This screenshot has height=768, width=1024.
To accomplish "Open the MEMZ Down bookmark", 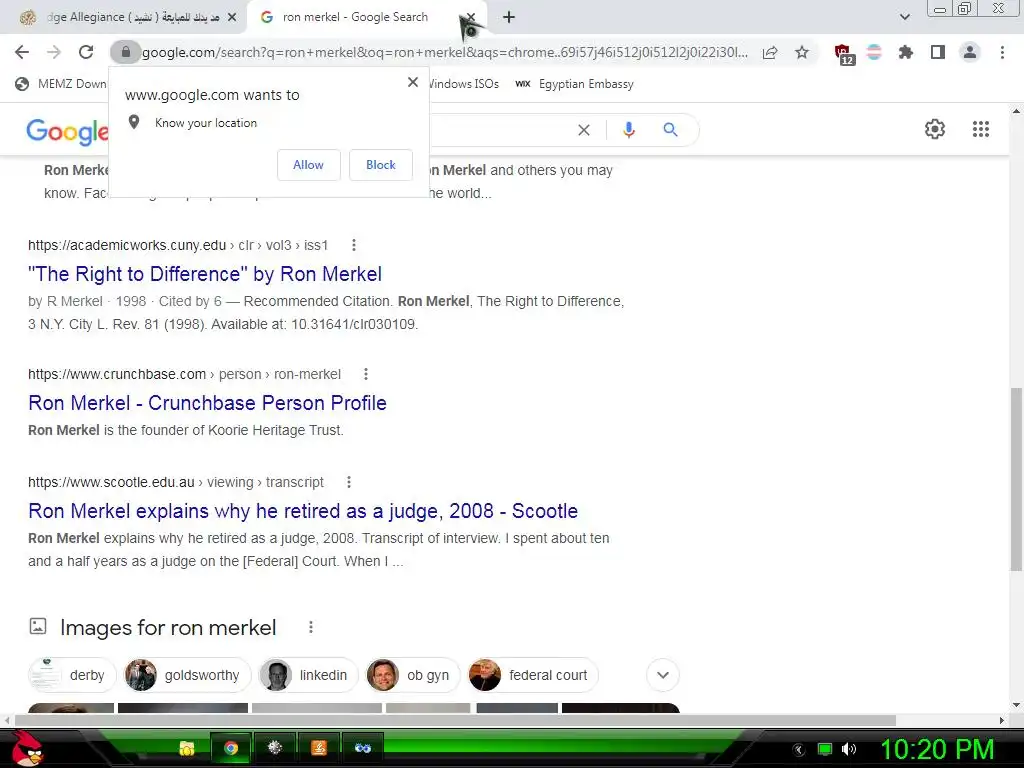I will coord(61,84).
